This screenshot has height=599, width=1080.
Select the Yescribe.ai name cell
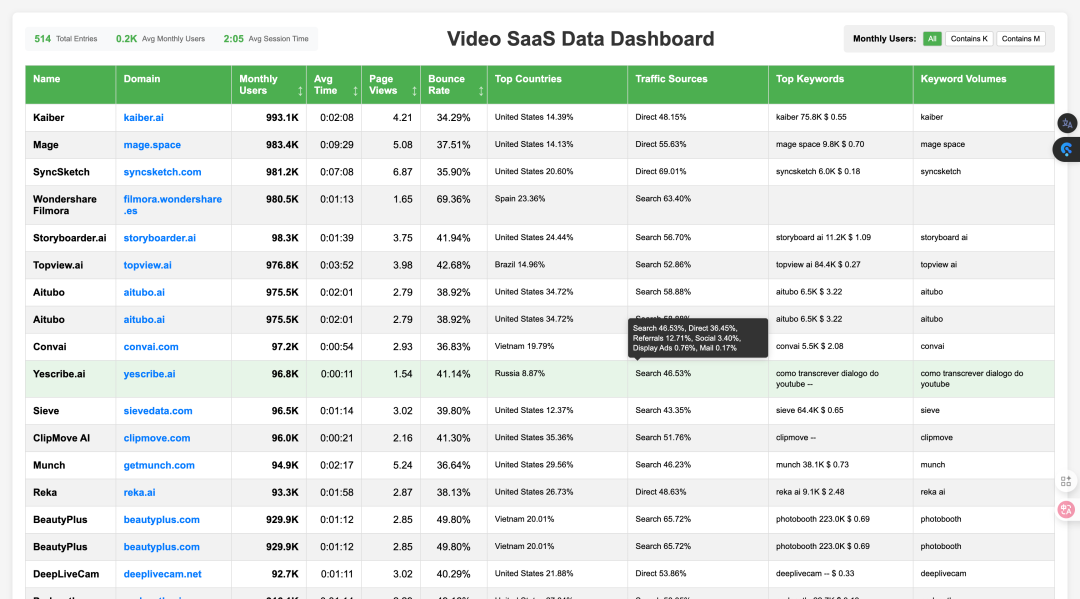click(70, 379)
